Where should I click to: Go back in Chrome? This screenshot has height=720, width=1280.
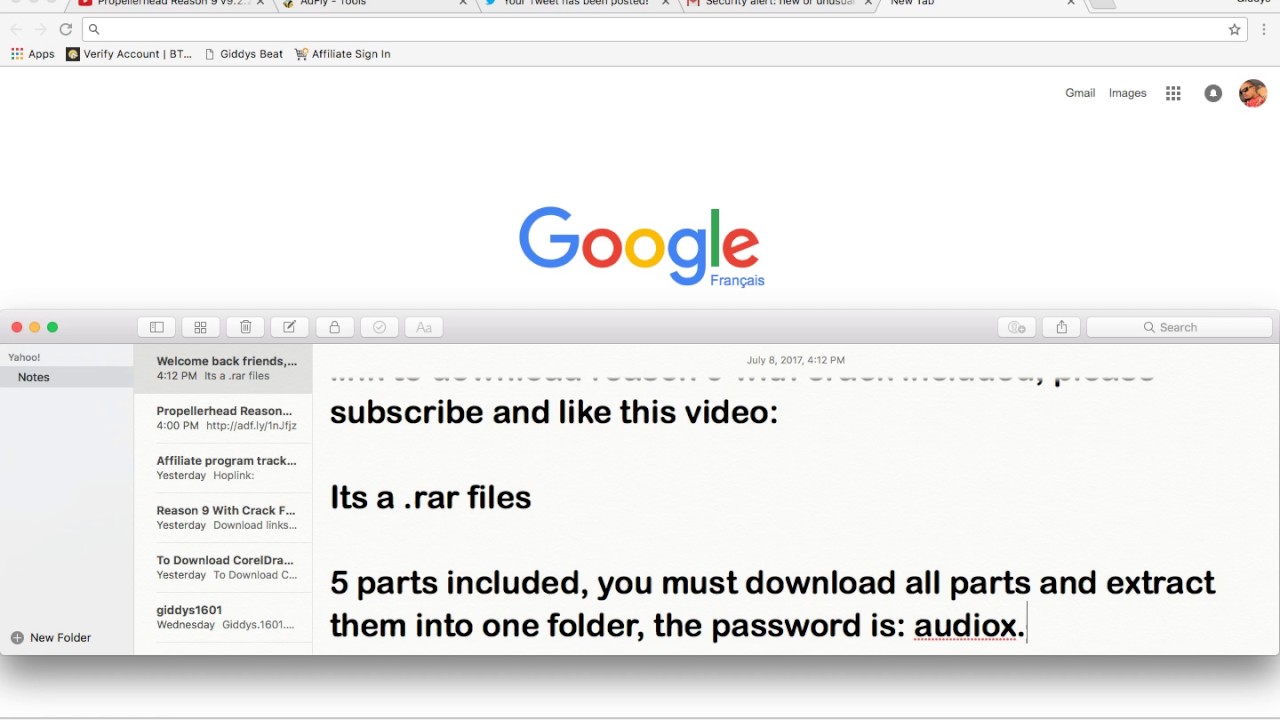click(x=16, y=29)
